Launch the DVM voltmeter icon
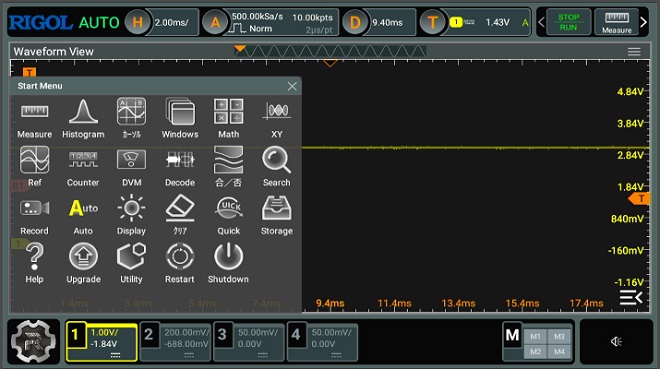Viewport: 660px width, 369px height. tap(131, 167)
